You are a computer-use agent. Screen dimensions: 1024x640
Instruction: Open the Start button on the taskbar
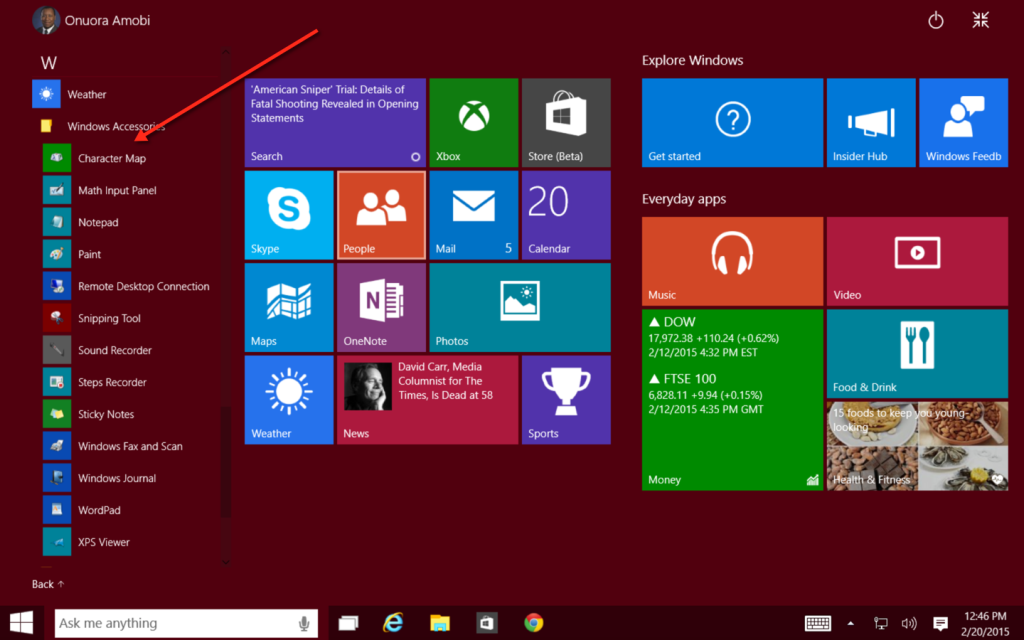click(x=20, y=622)
